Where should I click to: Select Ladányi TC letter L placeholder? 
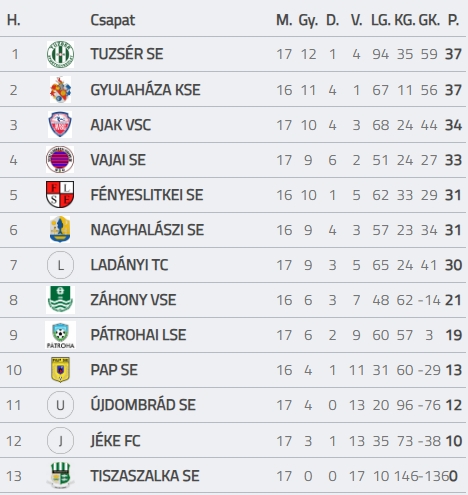60,265
